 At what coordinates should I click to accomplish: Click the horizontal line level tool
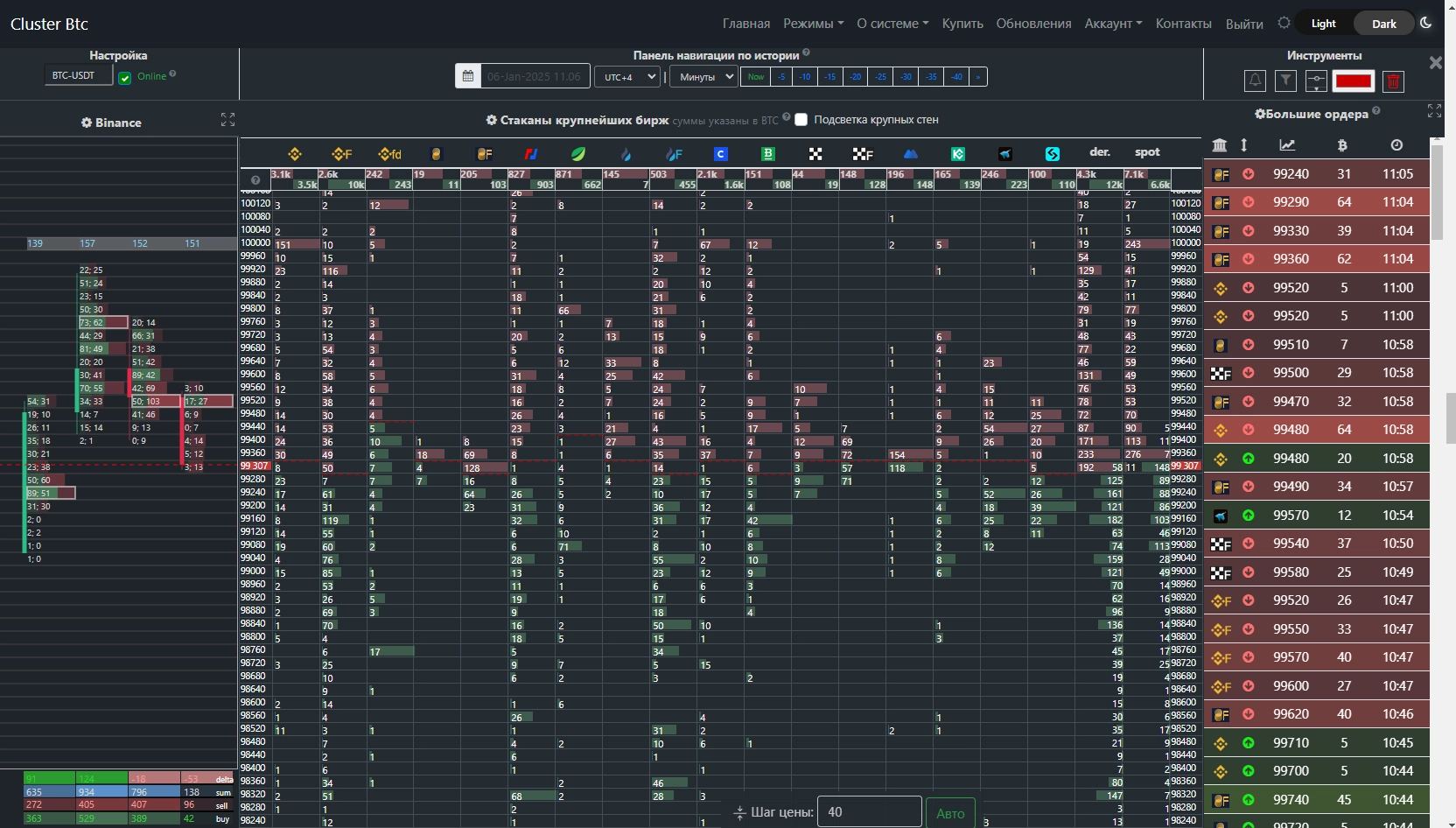[x=1316, y=81]
